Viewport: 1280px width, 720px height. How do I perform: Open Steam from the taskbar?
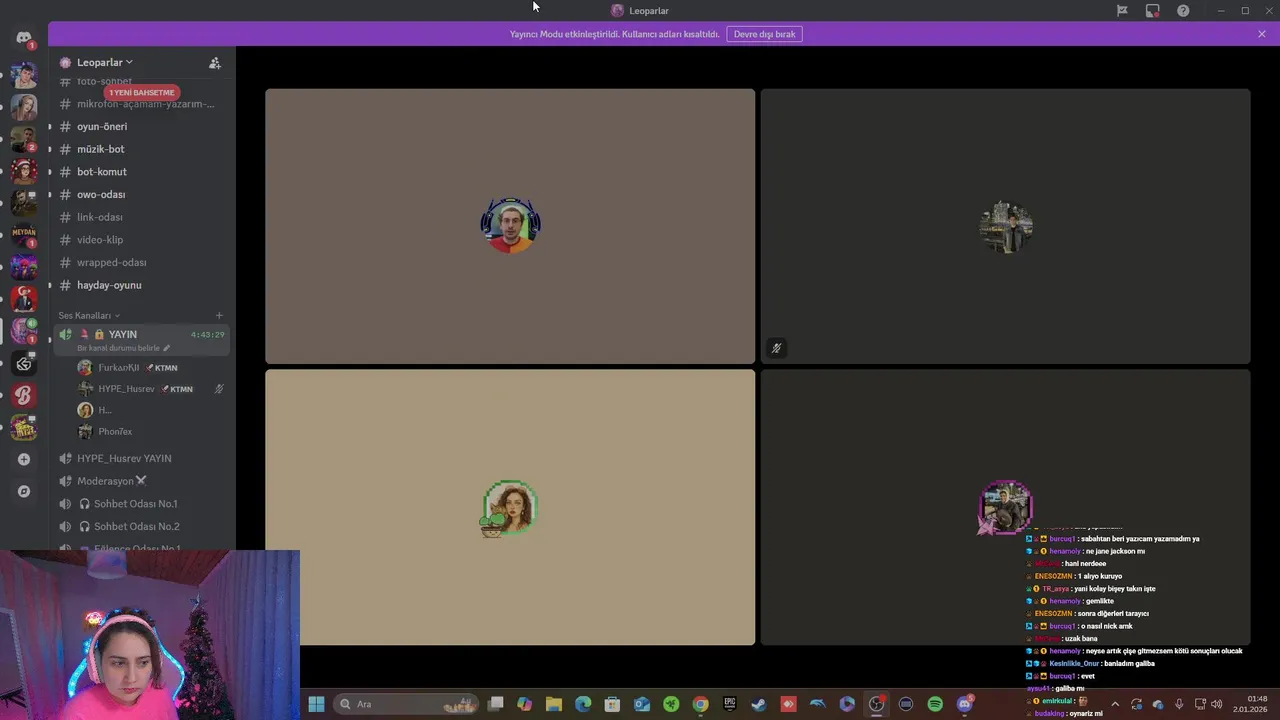pyautogui.click(x=759, y=704)
